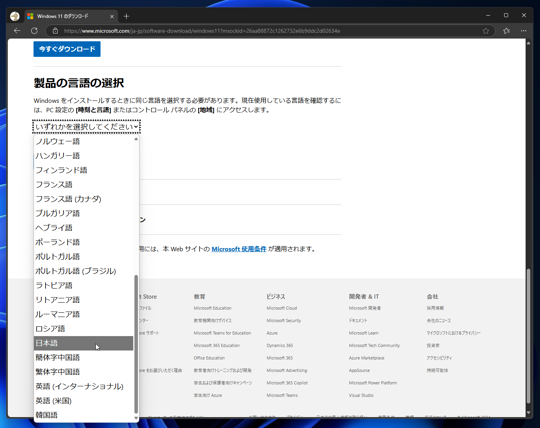Select the highlighted 日本語 option

[83, 343]
